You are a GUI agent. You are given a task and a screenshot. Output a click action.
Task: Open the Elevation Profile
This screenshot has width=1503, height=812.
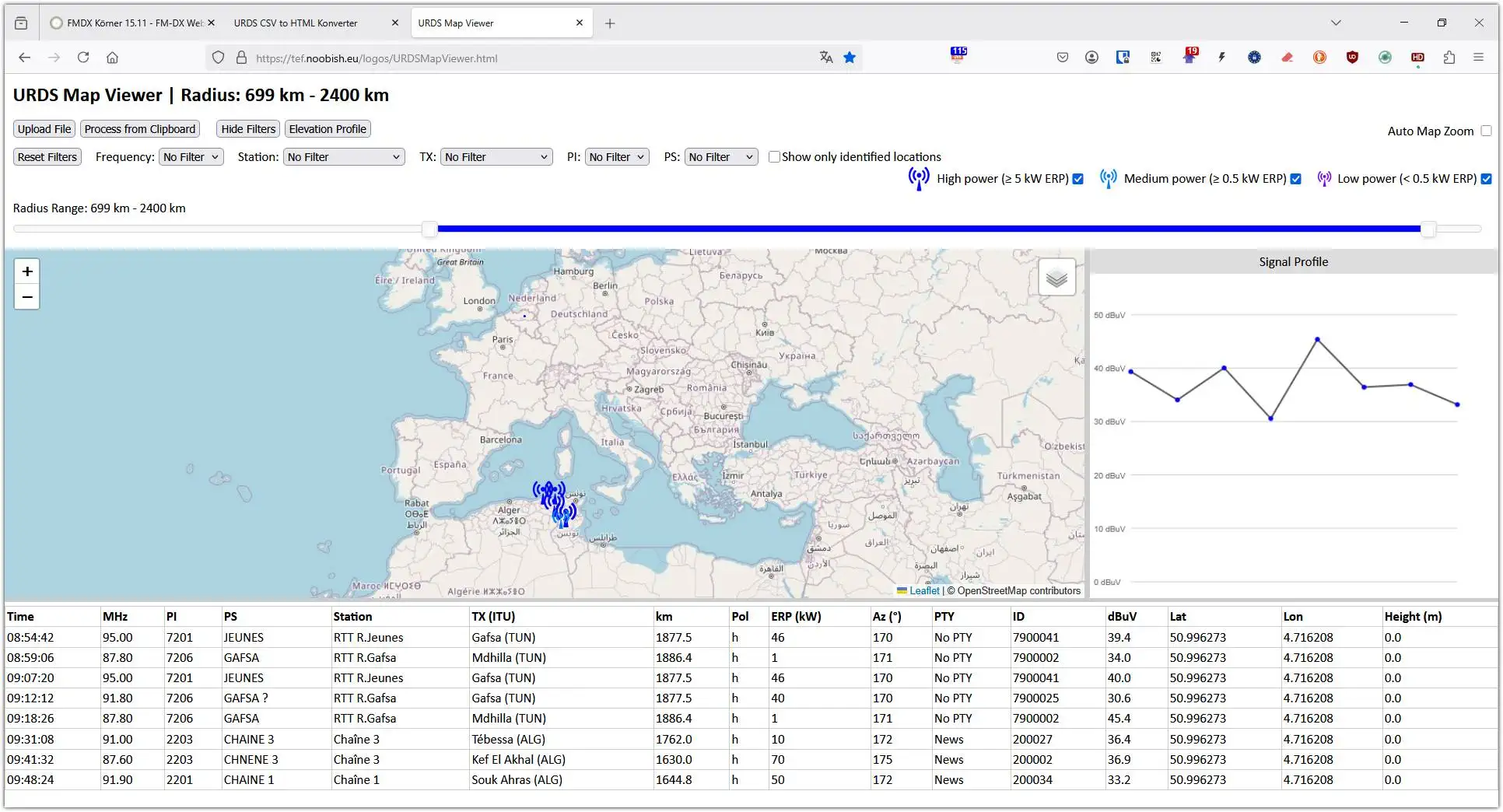[328, 129]
